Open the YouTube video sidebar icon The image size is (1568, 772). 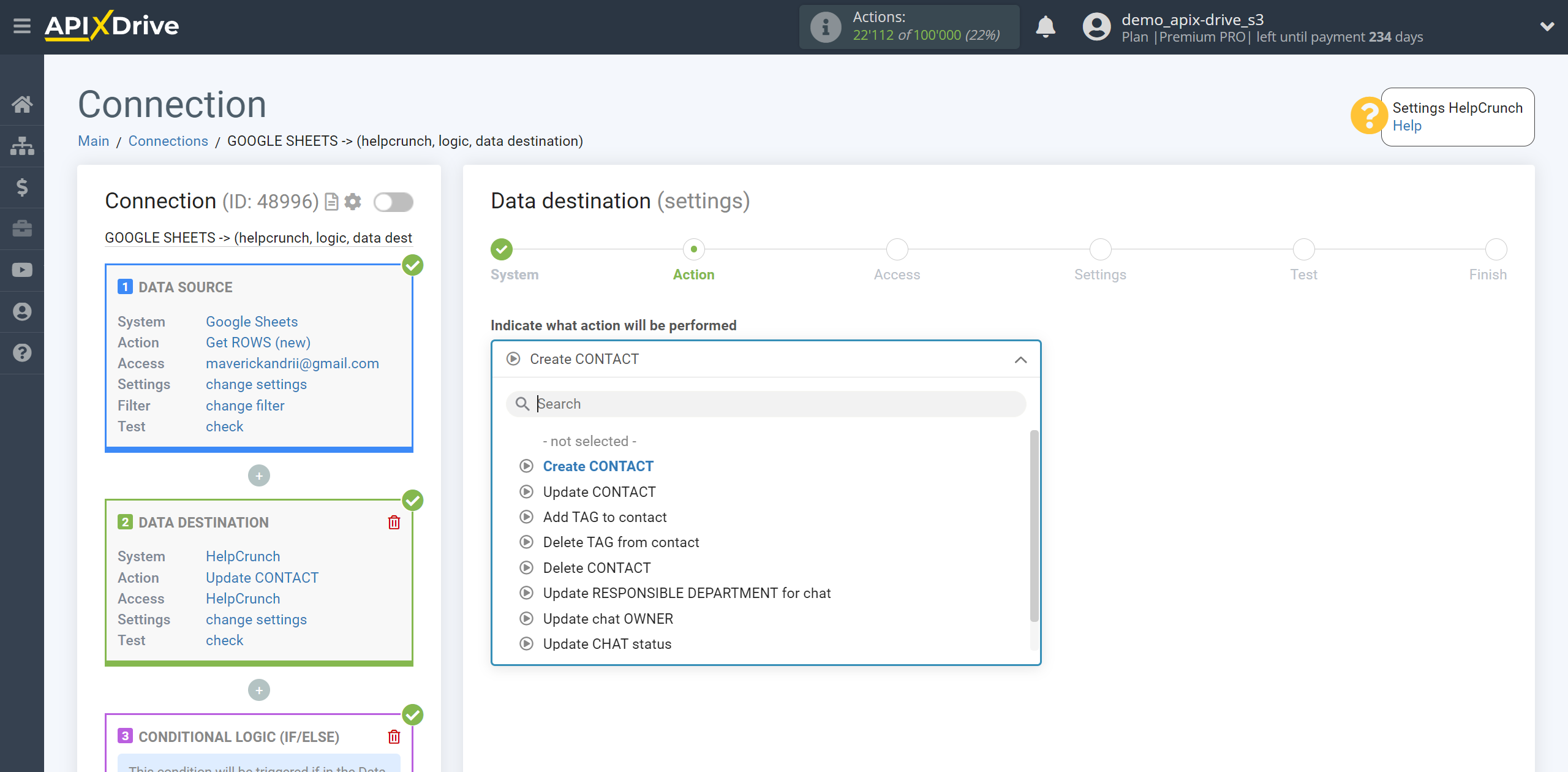point(22,270)
